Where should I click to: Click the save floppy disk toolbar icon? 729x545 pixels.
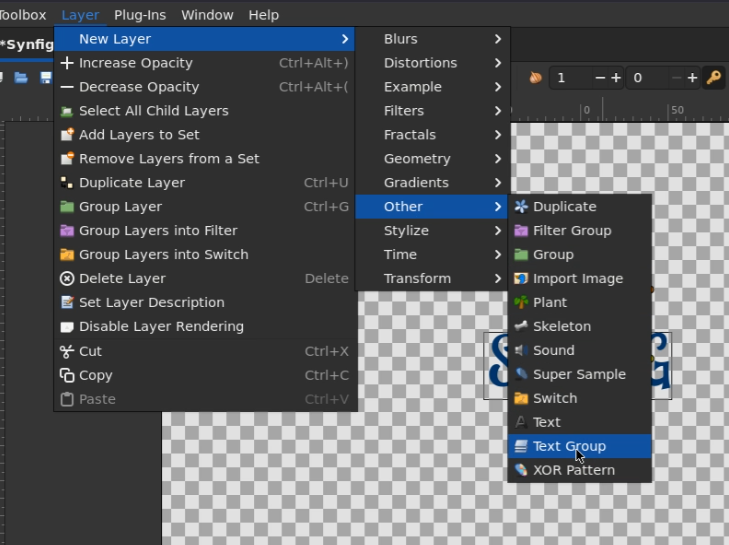pos(46,77)
